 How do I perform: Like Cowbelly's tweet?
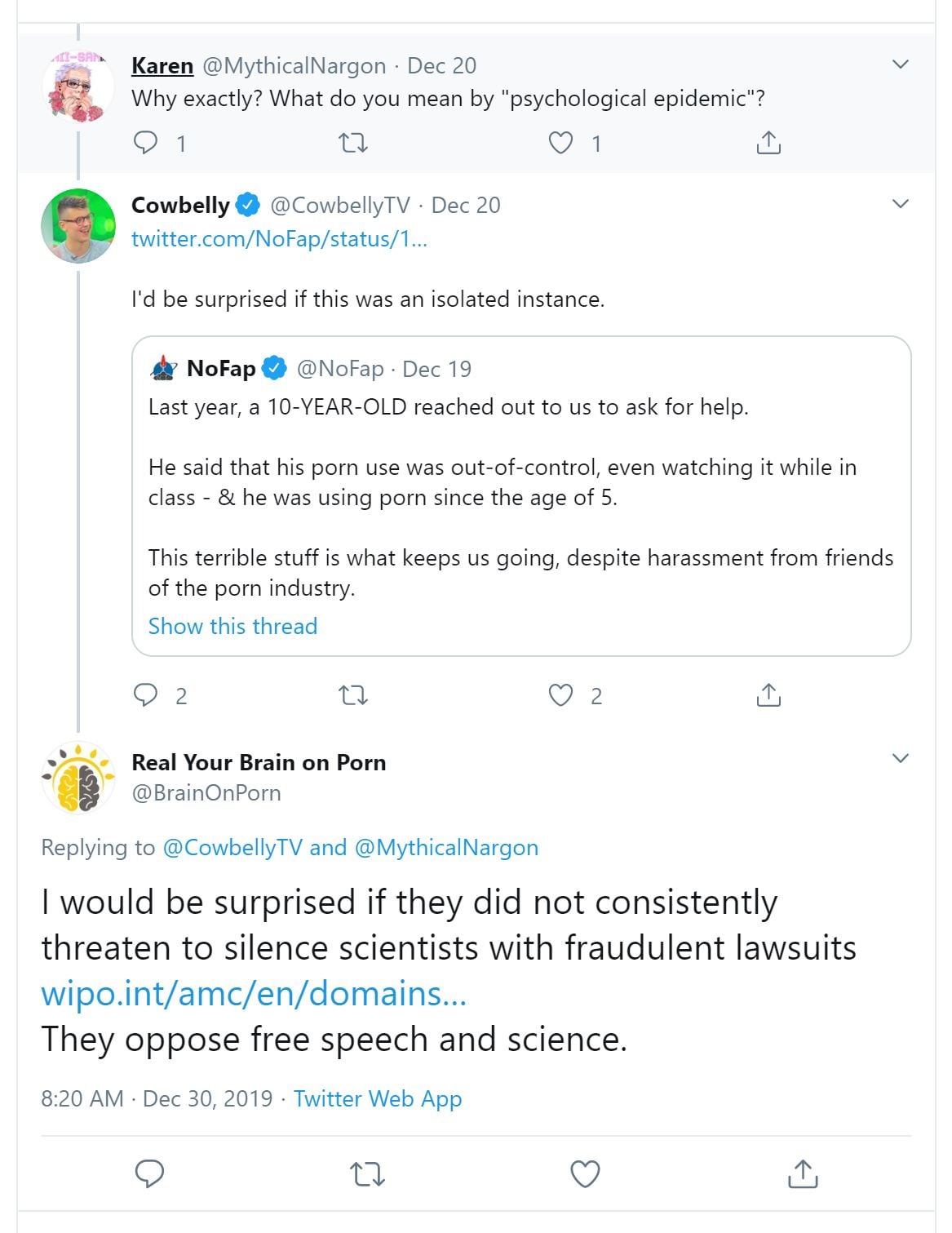(560, 695)
